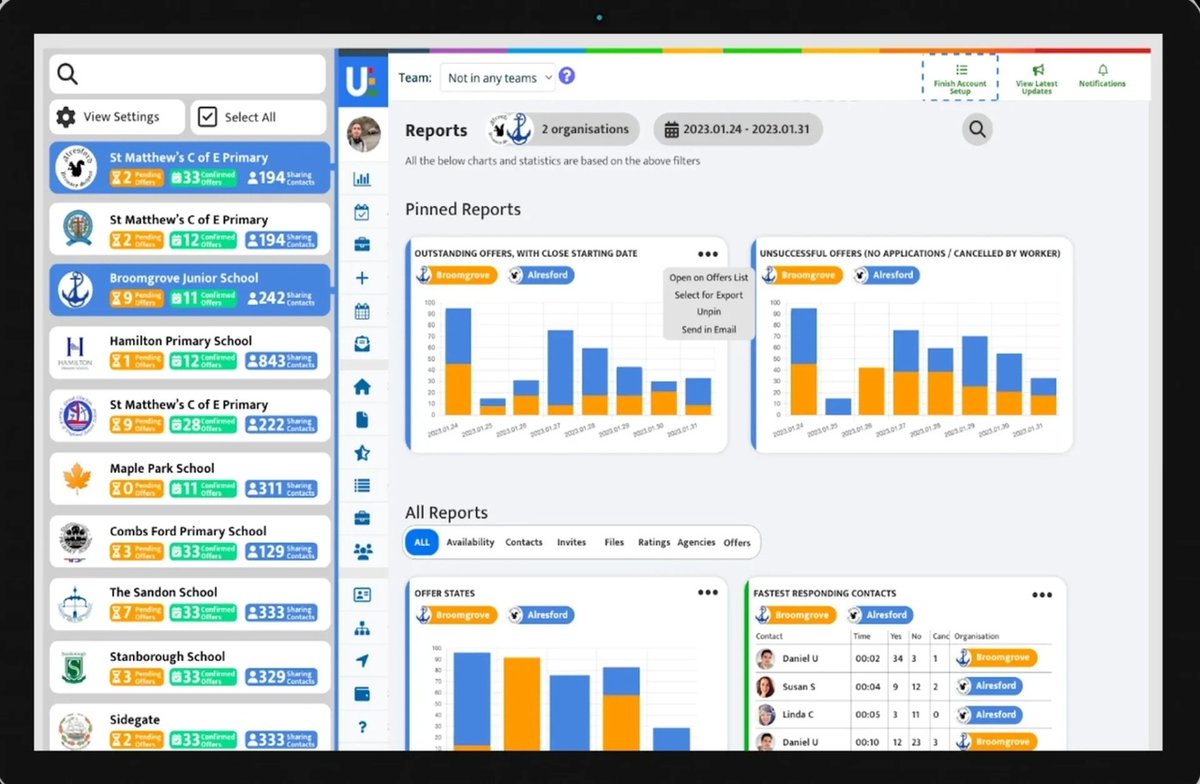This screenshot has width=1200, height=784.
Task: Toggle Alresford chip on Outstanding Offers card
Action: (x=541, y=275)
